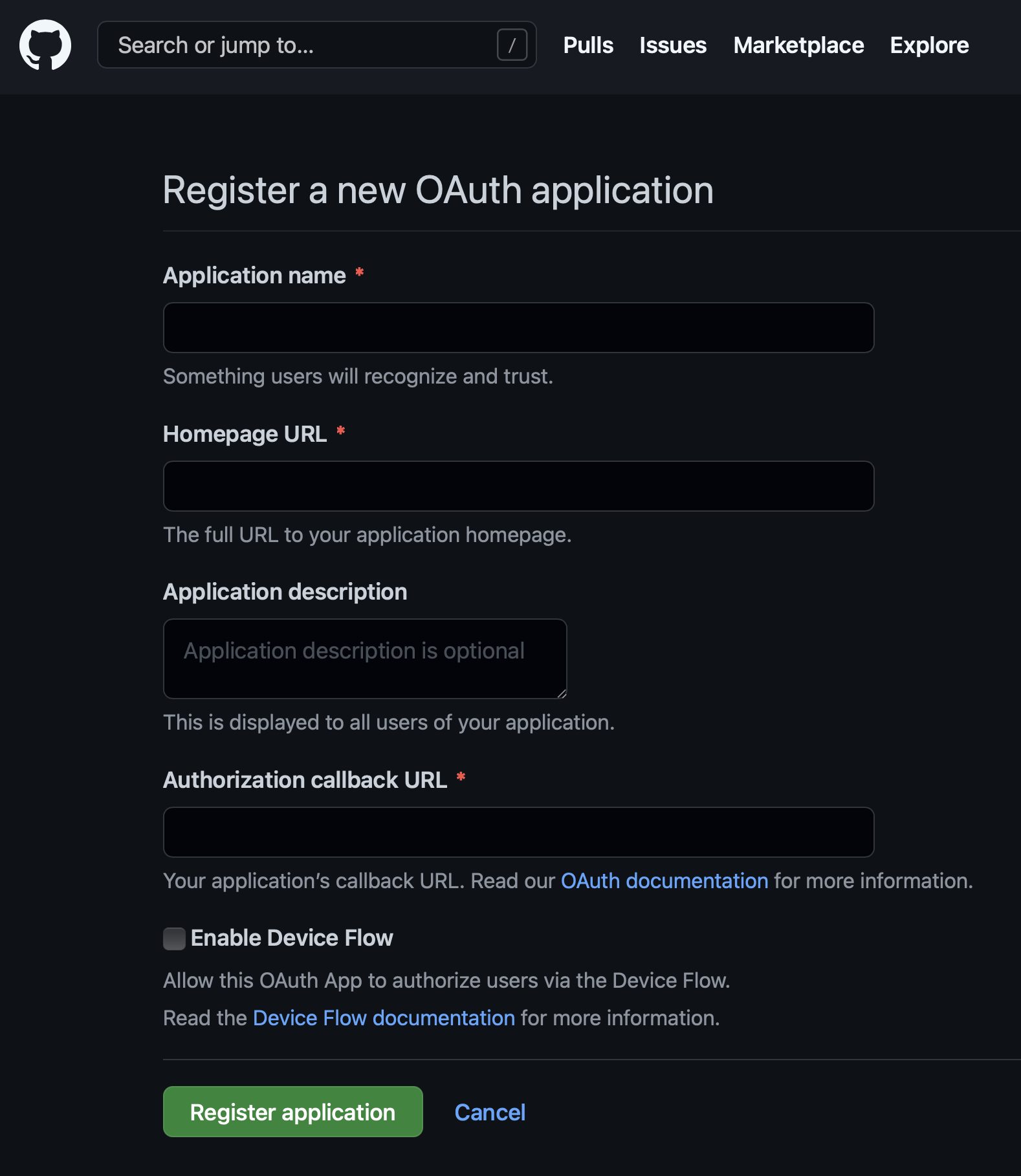Click the Homepage URL input field
This screenshot has height=1176, width=1021.
coord(518,486)
